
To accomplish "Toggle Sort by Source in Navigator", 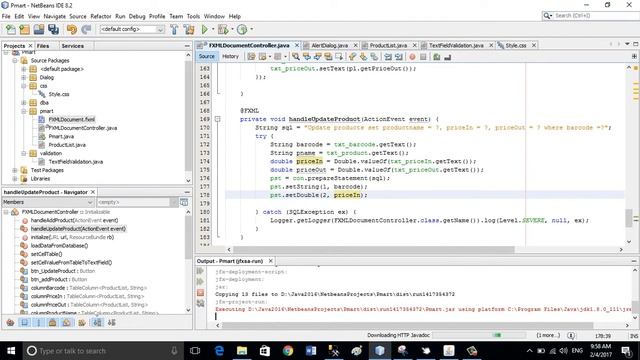I will tap(111, 322).
